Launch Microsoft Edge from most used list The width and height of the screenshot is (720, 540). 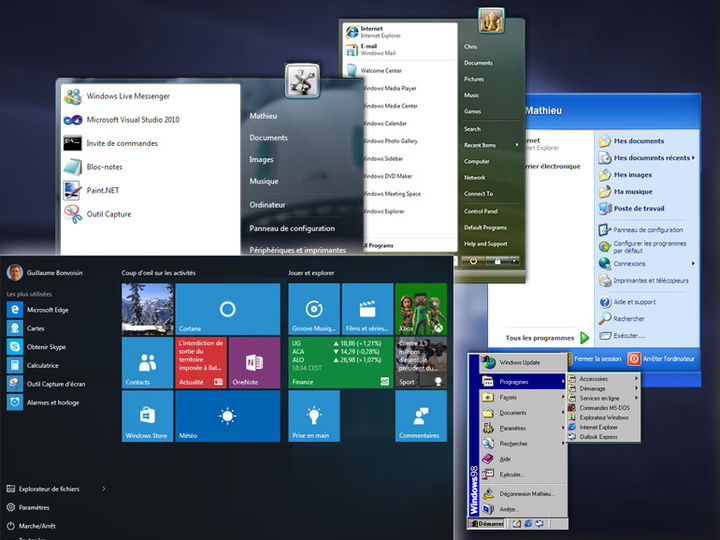click(47, 310)
